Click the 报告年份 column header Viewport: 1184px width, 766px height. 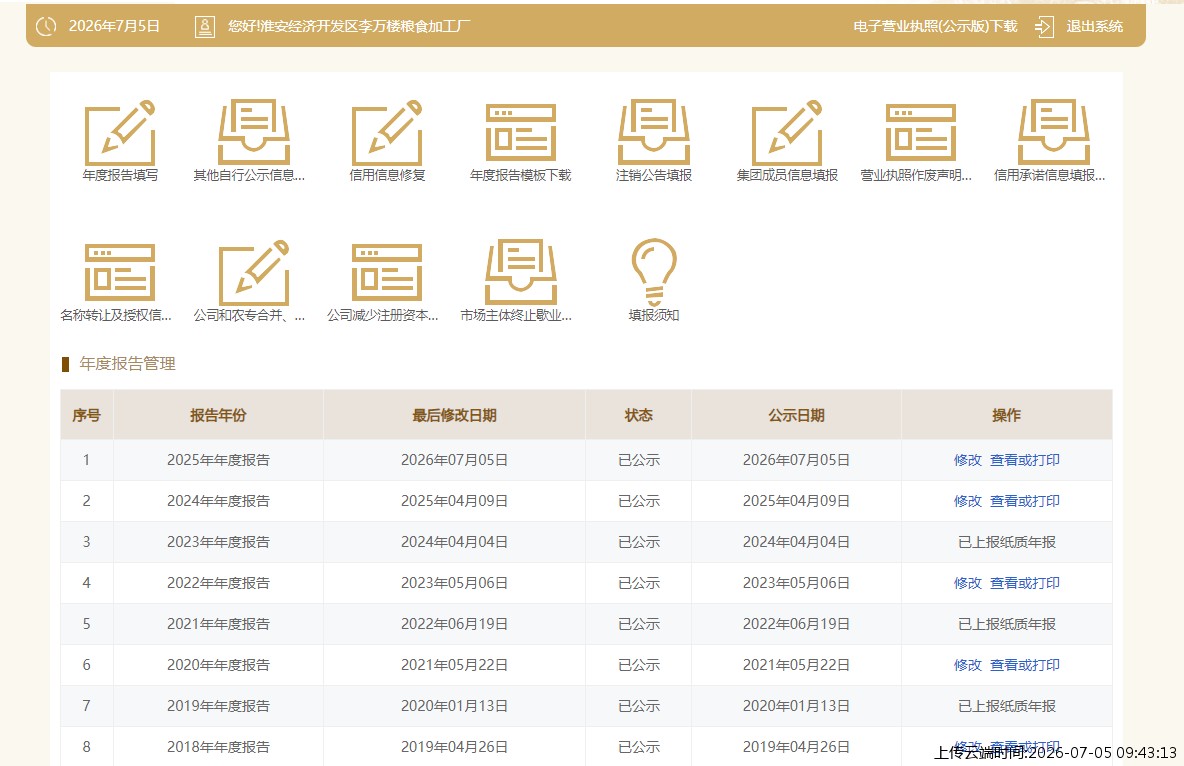218,415
